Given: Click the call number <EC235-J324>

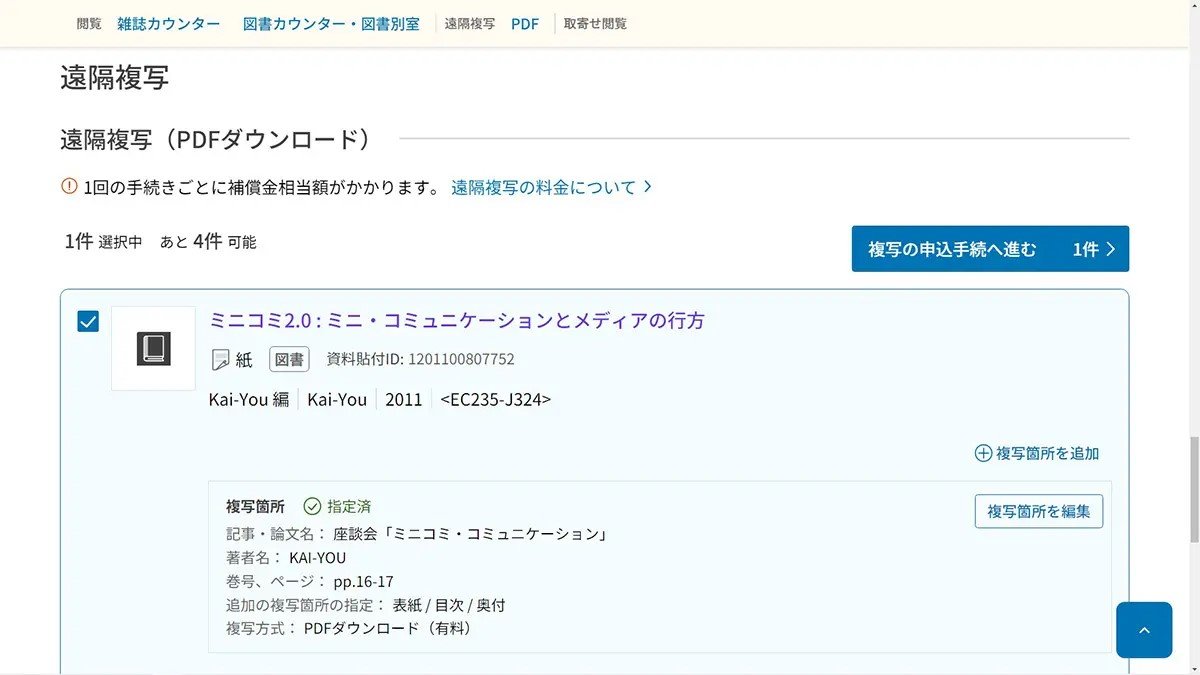Looking at the screenshot, I should coord(496,400).
